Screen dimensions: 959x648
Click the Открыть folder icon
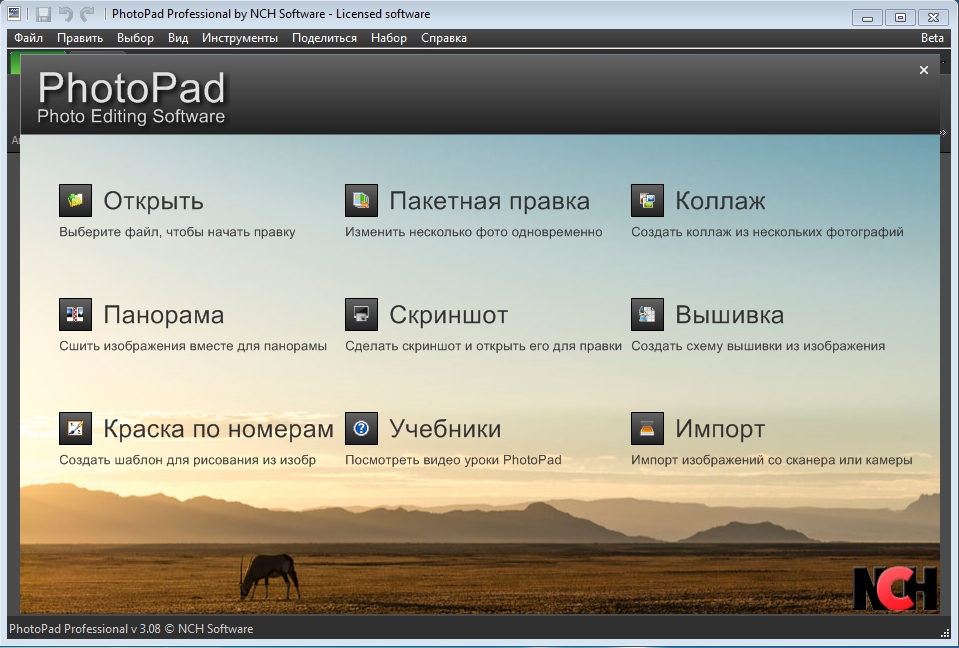click(x=75, y=201)
